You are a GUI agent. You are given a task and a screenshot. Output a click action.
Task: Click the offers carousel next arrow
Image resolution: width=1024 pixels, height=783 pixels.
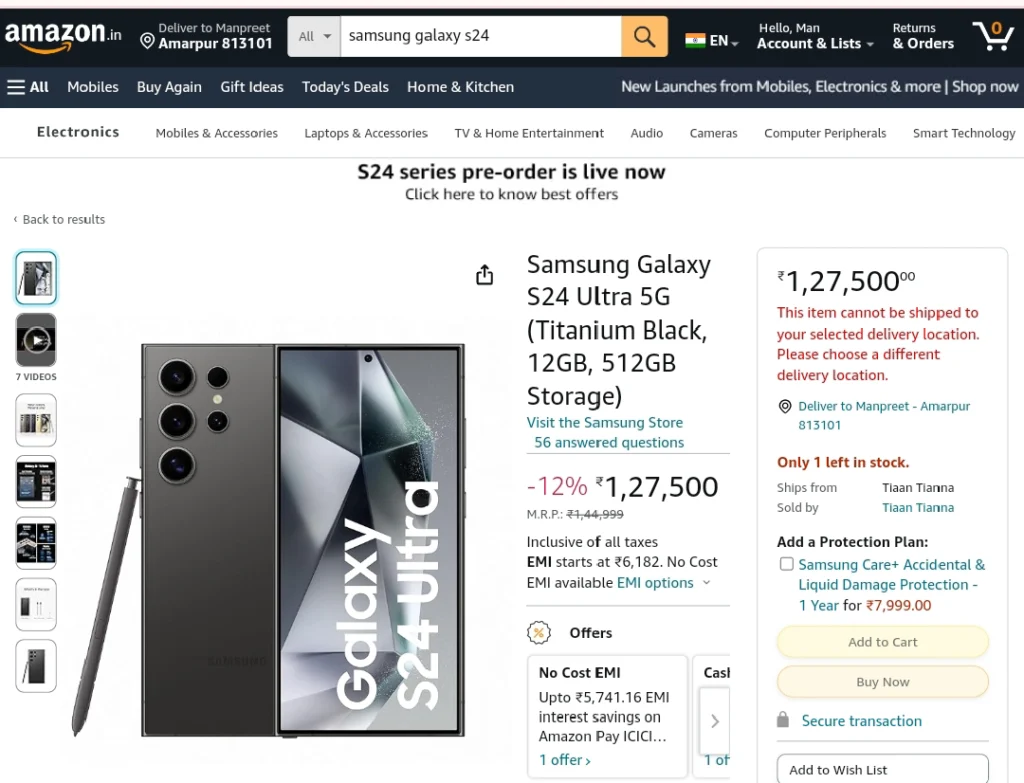(714, 721)
